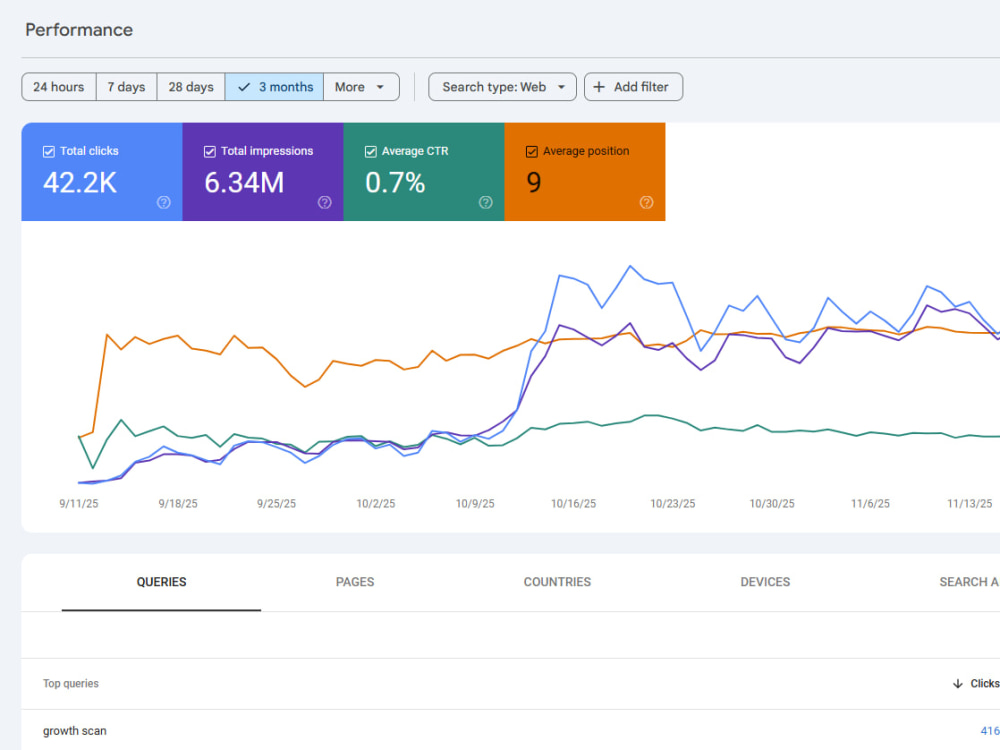Screen dimensions: 1000x750
Task: Click the checkmark icon on 3 months
Action: (x=244, y=87)
